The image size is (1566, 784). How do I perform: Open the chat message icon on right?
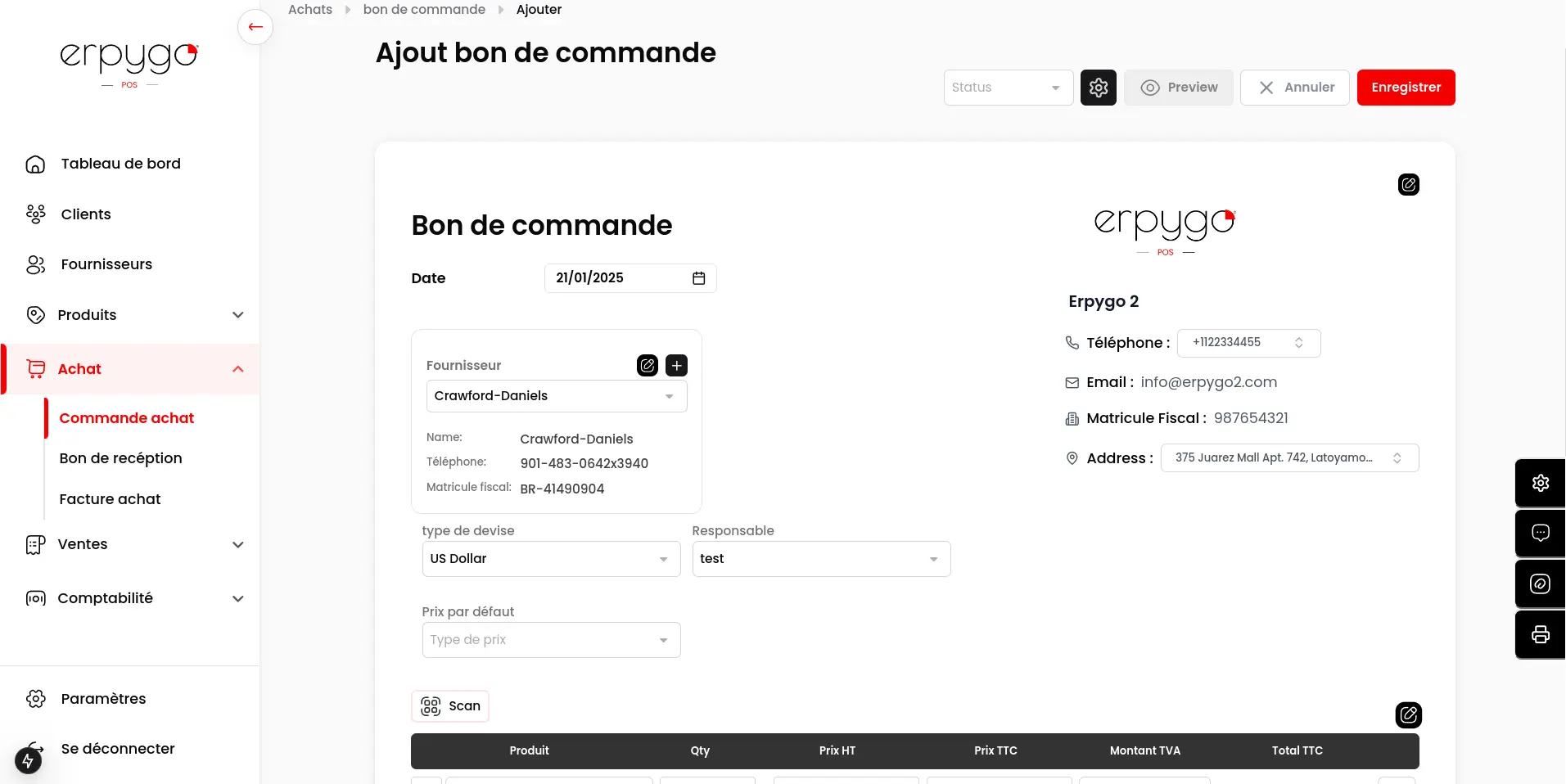pyautogui.click(x=1540, y=534)
